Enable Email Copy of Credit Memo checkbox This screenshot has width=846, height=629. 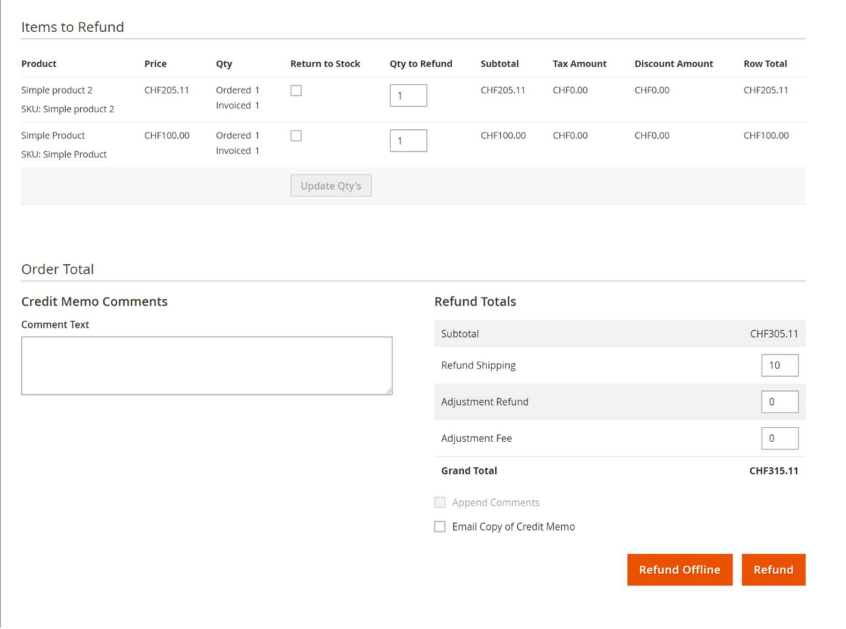[x=440, y=527]
